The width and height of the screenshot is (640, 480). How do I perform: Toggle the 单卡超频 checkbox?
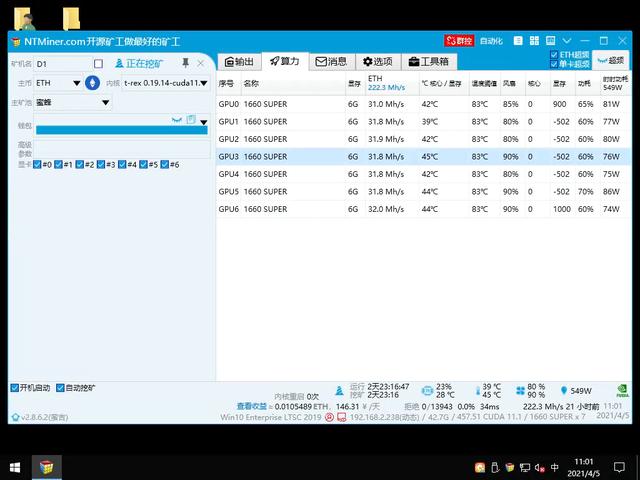click(x=554, y=64)
